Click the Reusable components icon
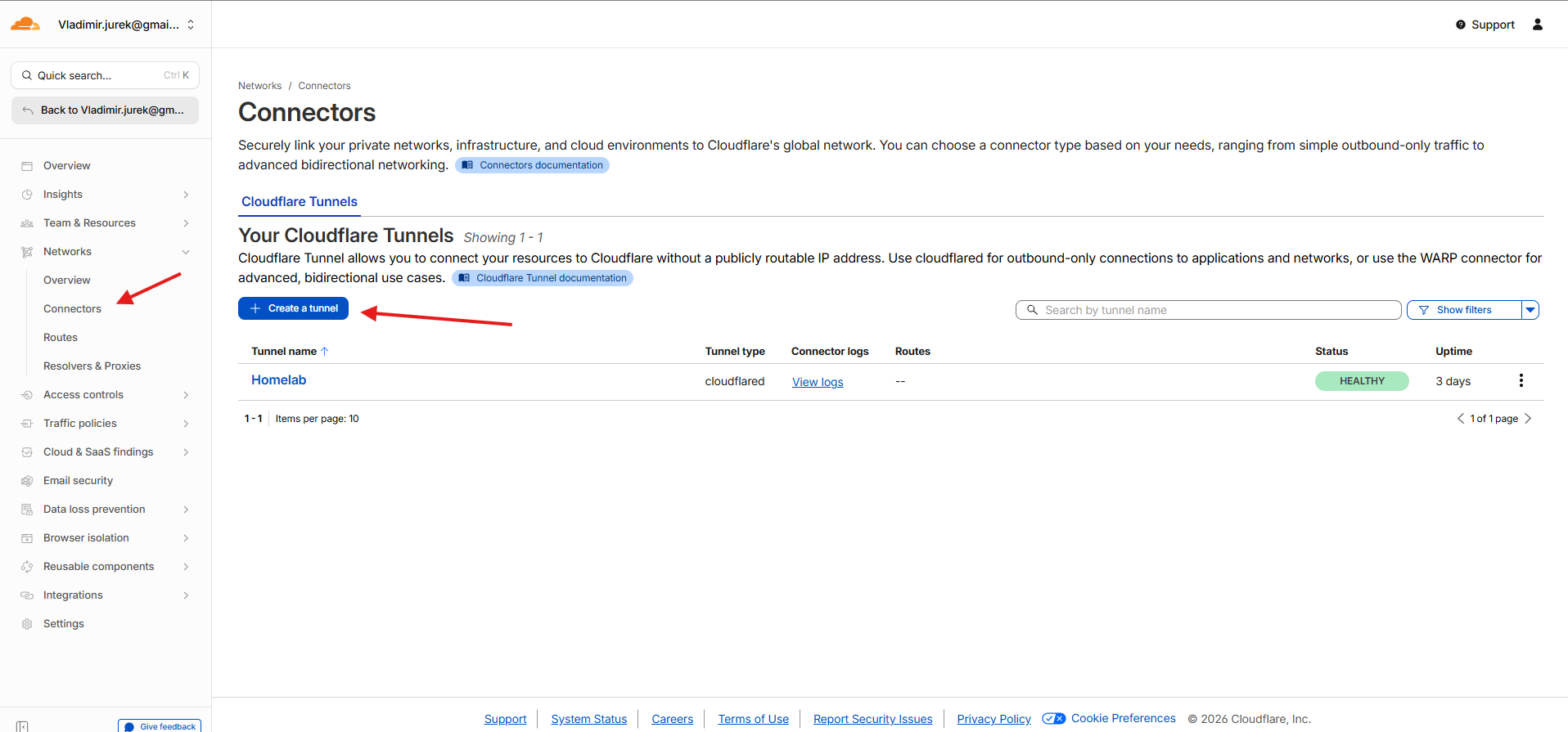 tap(27, 567)
